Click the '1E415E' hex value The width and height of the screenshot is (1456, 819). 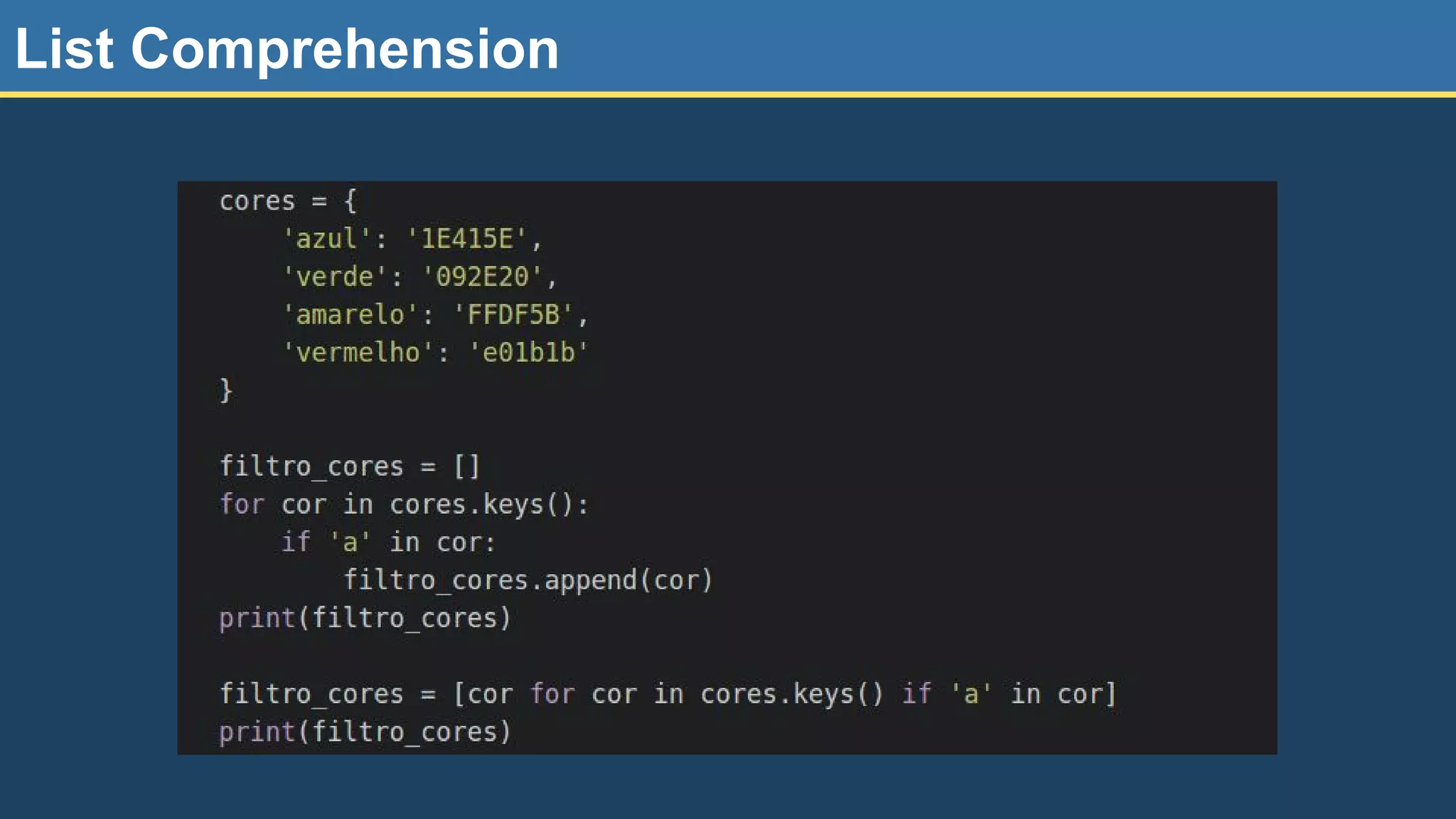click(x=466, y=239)
